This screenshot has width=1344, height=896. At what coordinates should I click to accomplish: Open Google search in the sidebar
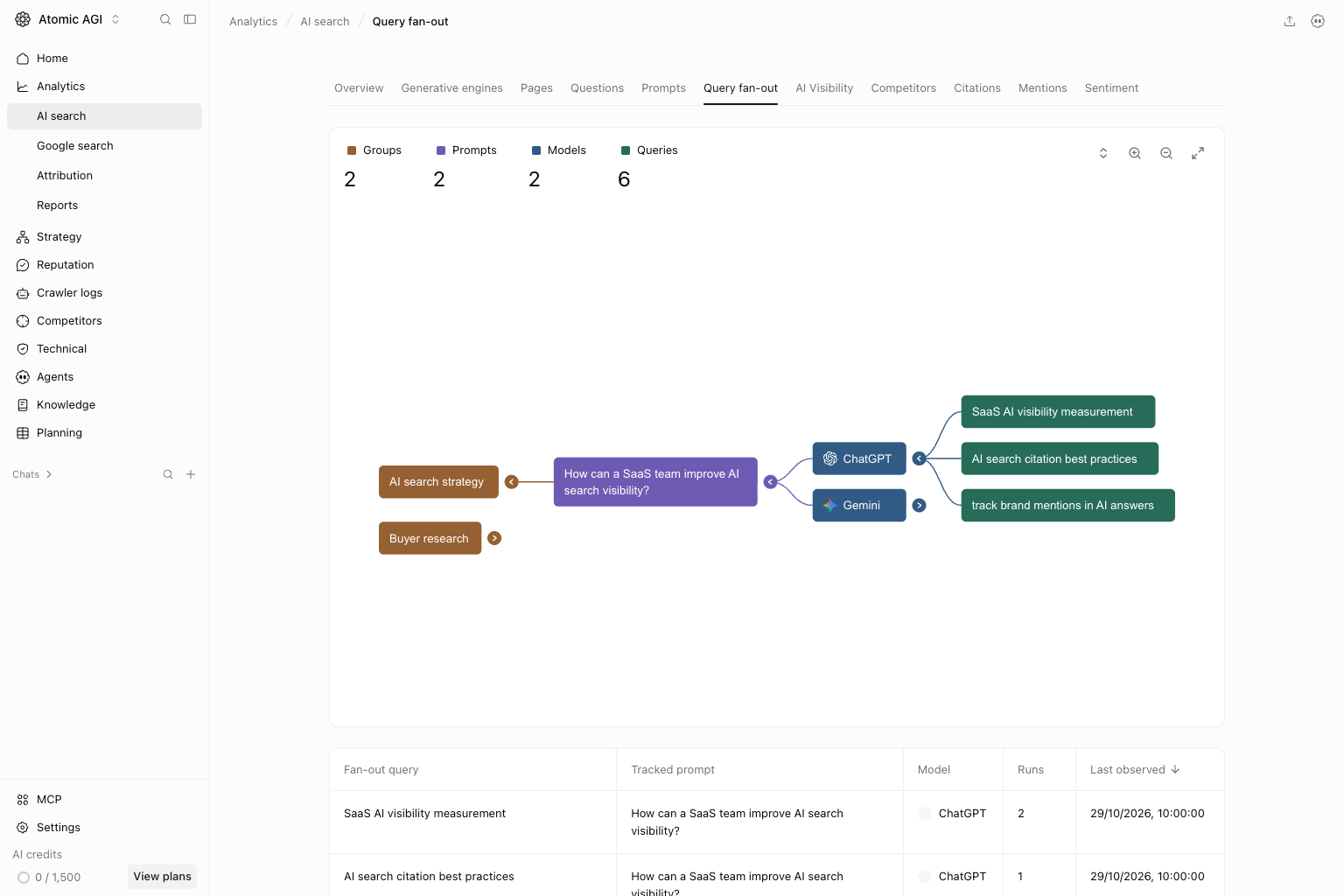pyautogui.click(x=104, y=146)
